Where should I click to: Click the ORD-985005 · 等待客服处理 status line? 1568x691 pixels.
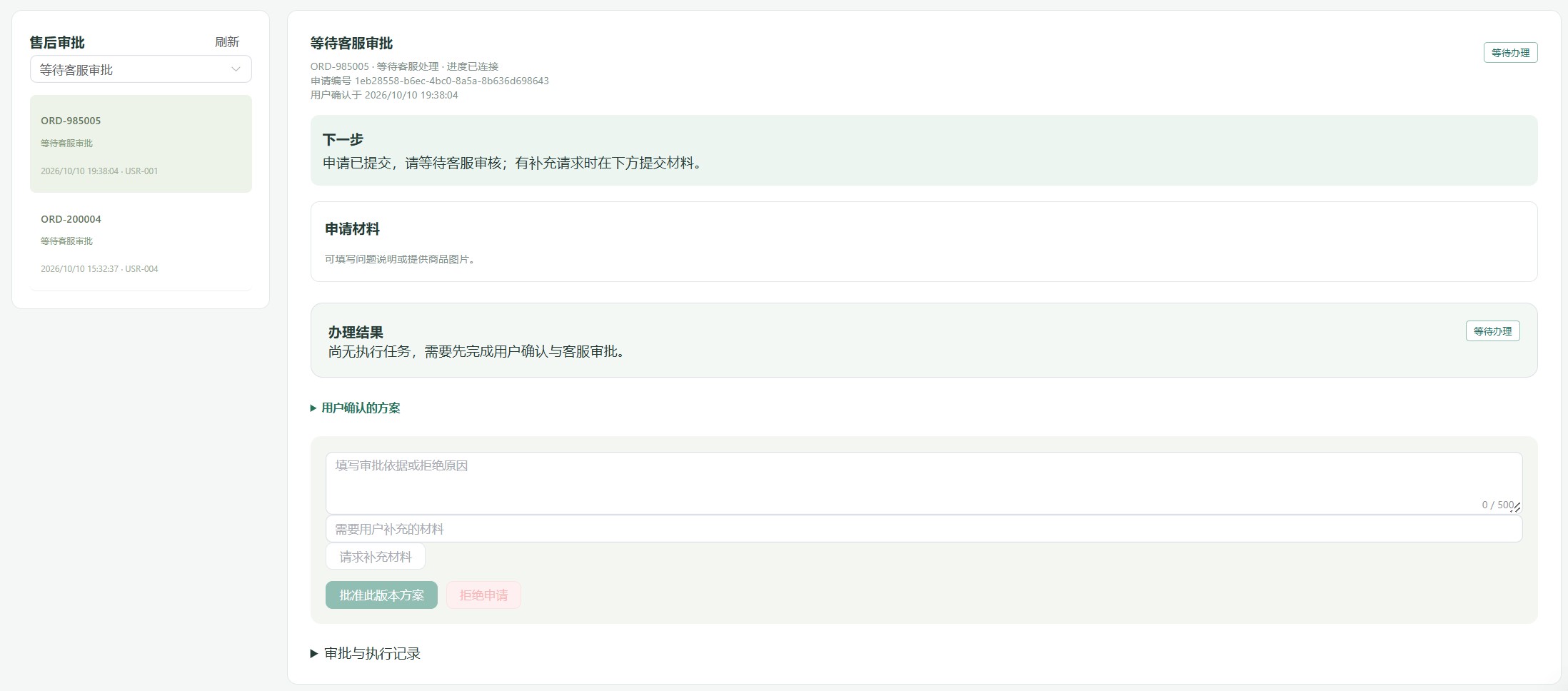coord(404,66)
